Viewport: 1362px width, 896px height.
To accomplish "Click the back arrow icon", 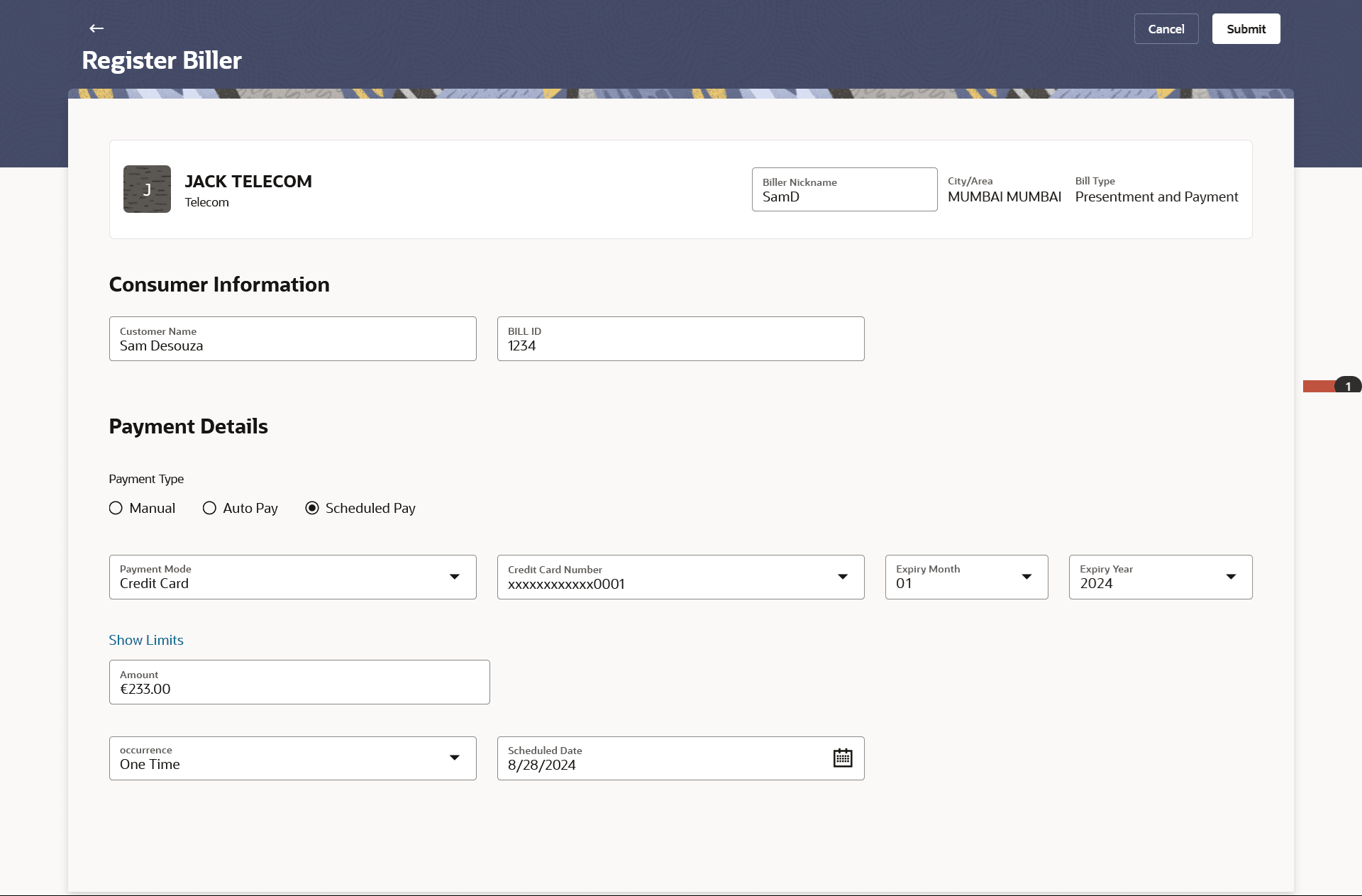I will coord(96,28).
